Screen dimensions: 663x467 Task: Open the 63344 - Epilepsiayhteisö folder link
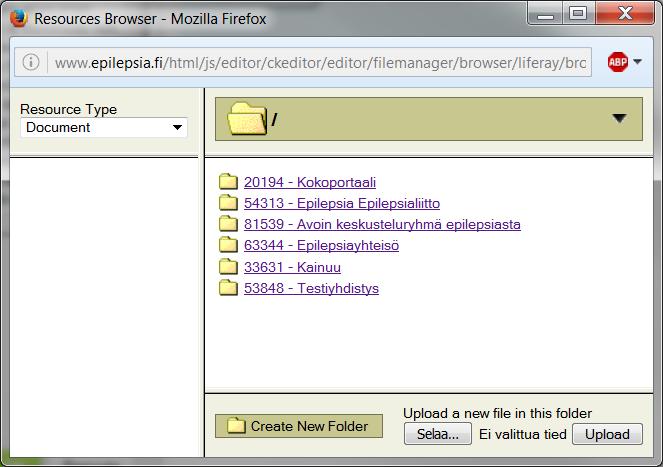tap(321, 246)
